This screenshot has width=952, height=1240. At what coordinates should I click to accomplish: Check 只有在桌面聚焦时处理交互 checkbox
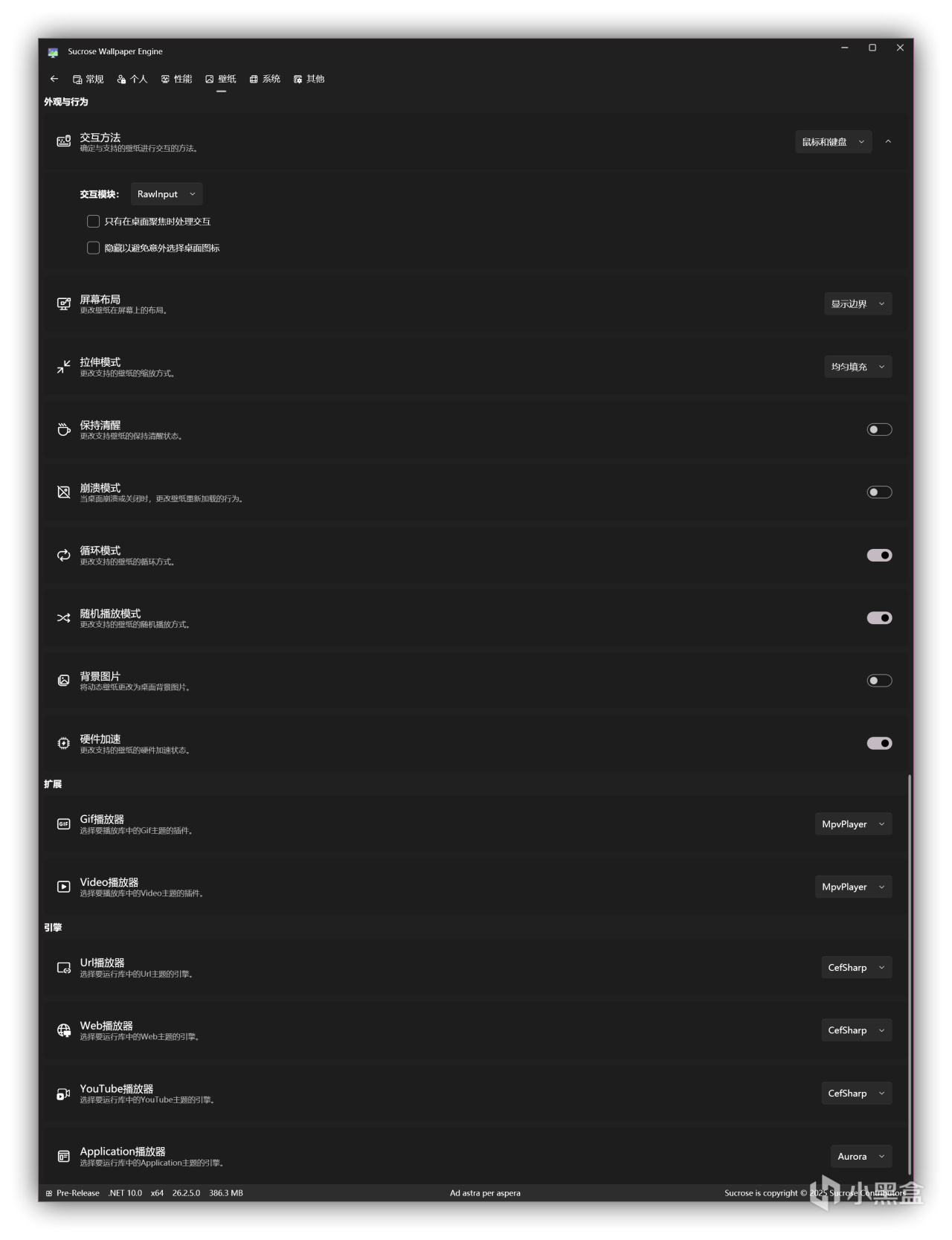[x=94, y=221]
